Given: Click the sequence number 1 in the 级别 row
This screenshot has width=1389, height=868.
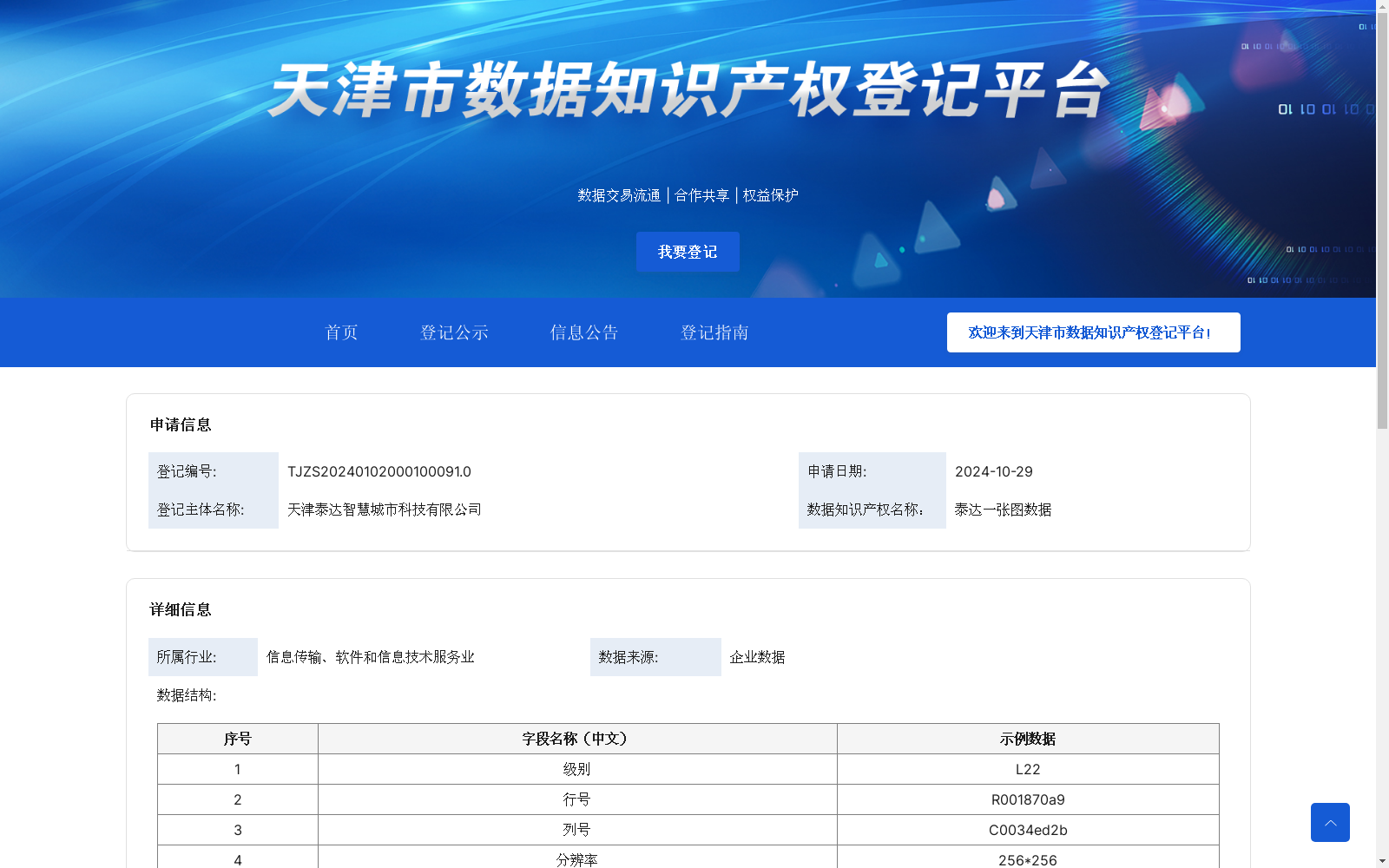Looking at the screenshot, I should point(238,769).
